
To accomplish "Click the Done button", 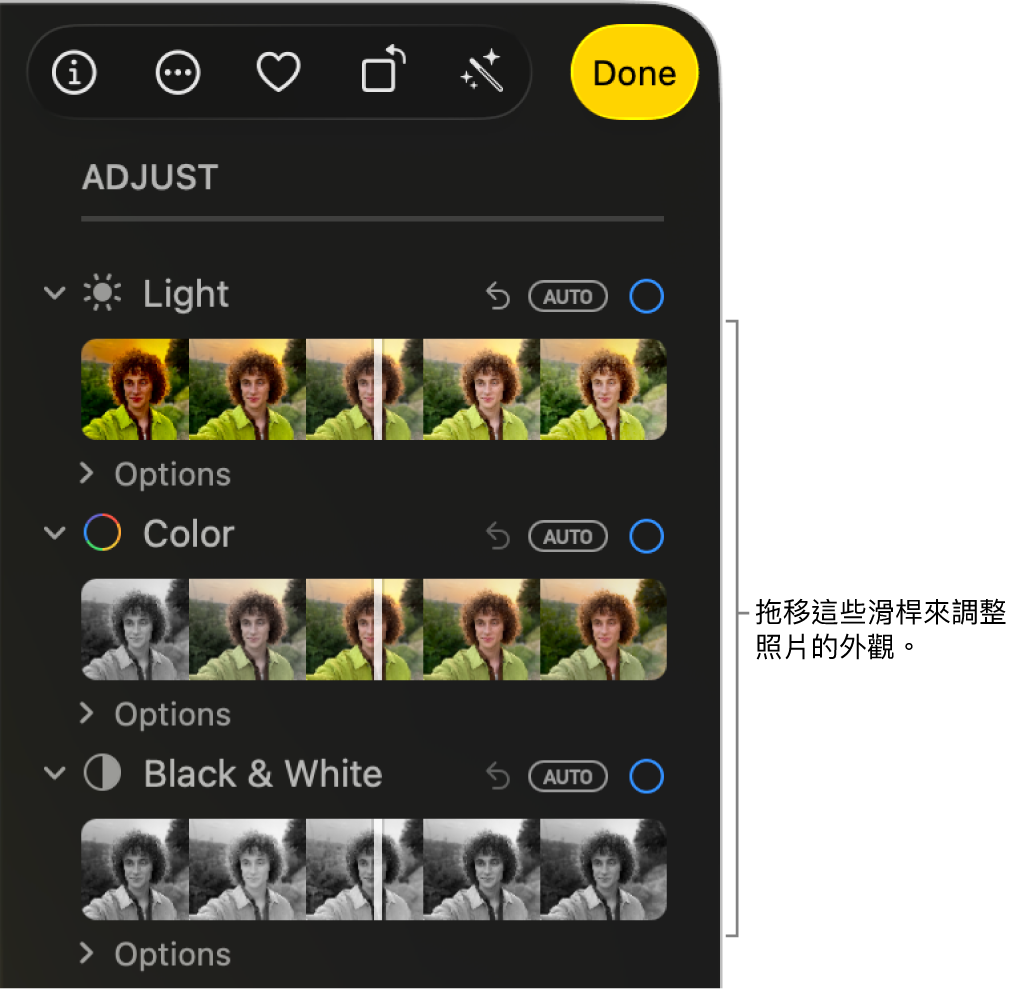I will 634,72.
